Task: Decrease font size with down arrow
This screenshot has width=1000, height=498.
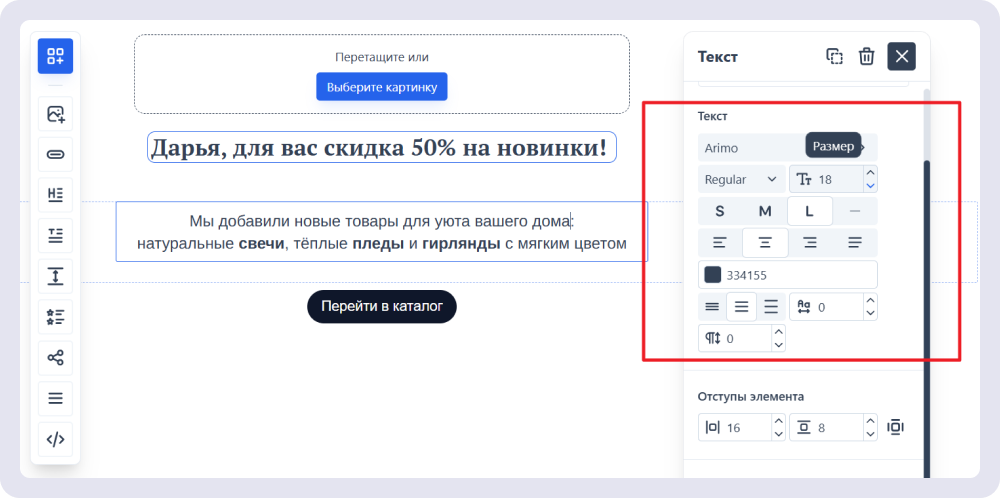Action: tap(871, 186)
